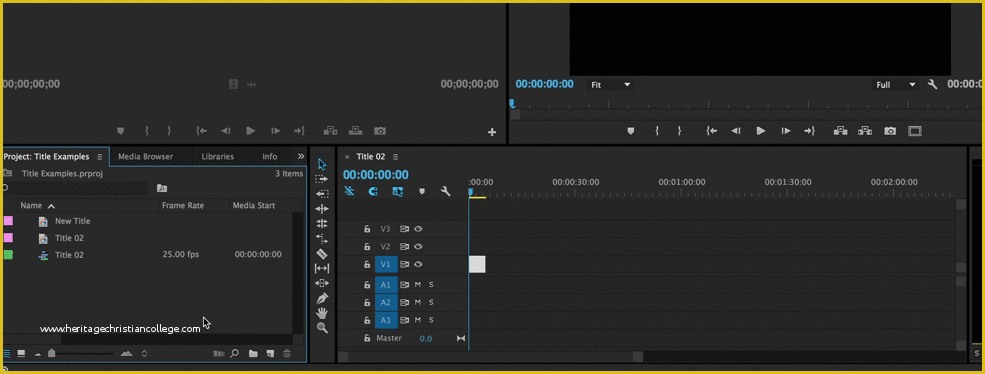Export frame from Source Monitor camera icon
The image size is (985, 374).
(x=380, y=131)
